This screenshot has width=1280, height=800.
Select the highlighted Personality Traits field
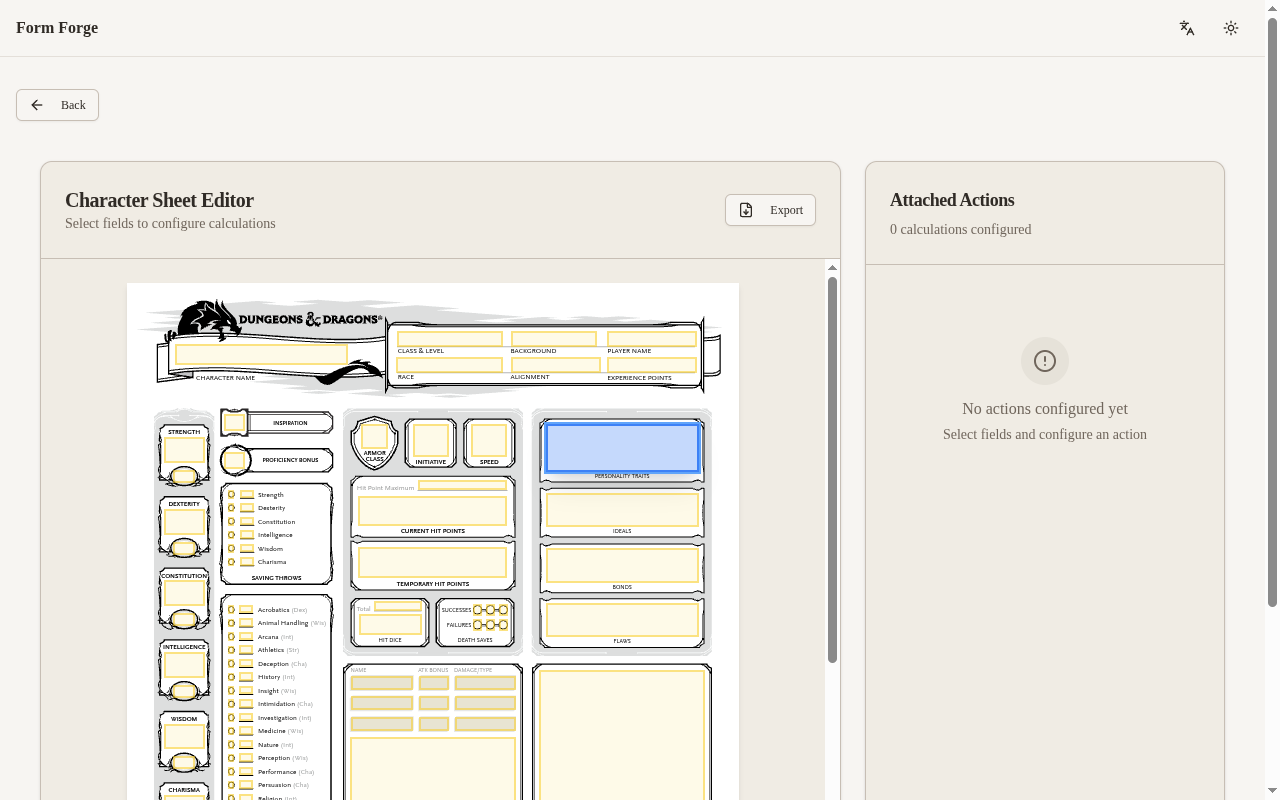[x=622, y=447]
